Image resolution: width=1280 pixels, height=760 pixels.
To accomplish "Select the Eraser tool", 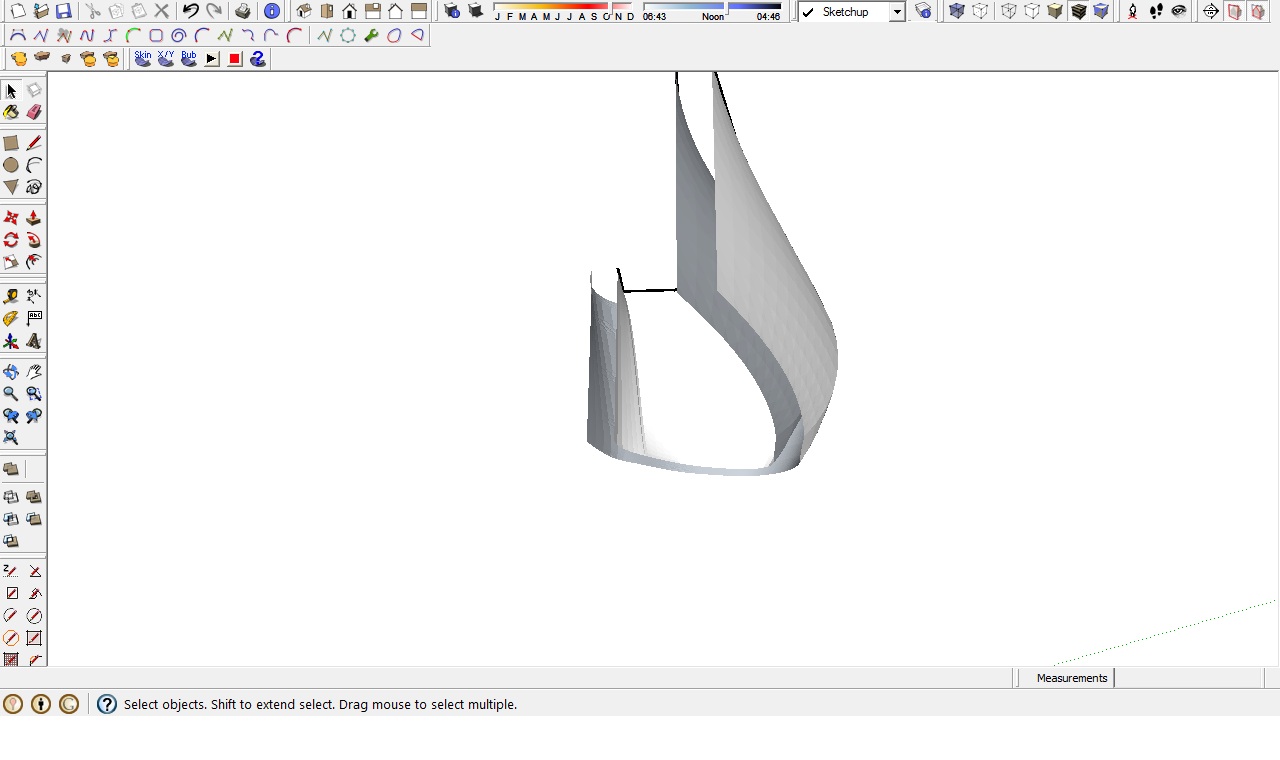I will [34, 113].
